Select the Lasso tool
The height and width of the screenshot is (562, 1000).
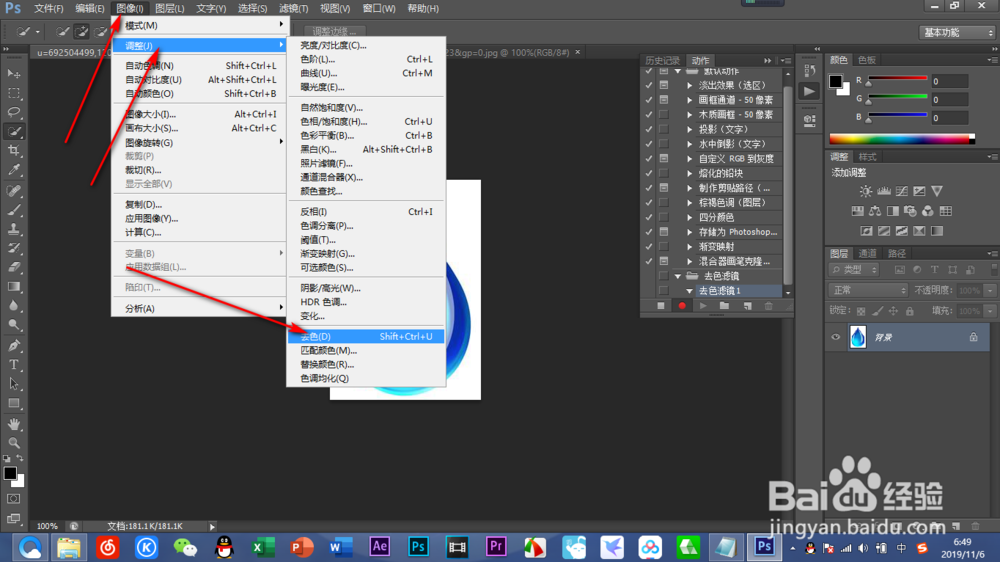13,112
